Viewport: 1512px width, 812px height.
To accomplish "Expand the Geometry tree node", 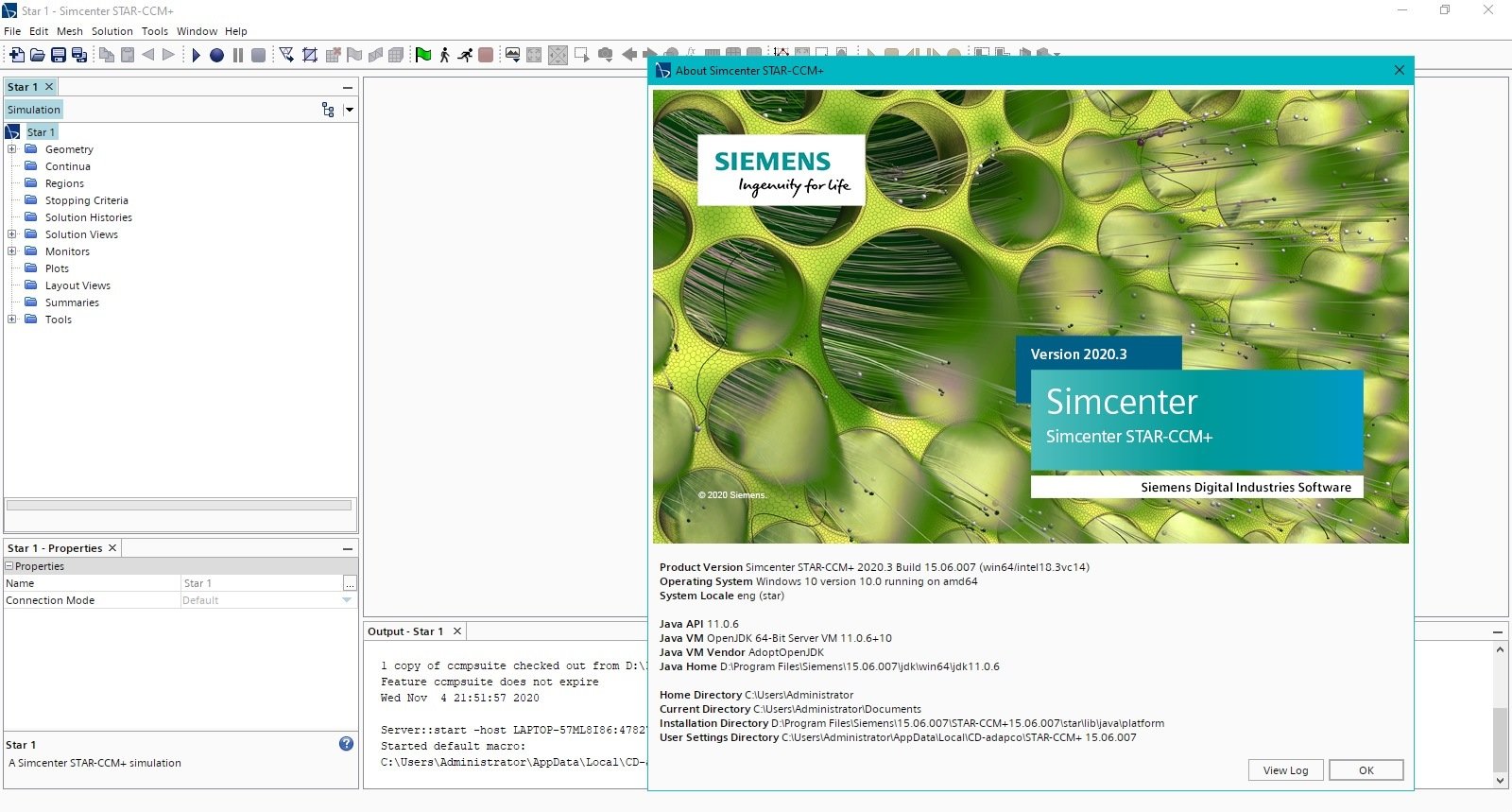I will pyautogui.click(x=12, y=148).
